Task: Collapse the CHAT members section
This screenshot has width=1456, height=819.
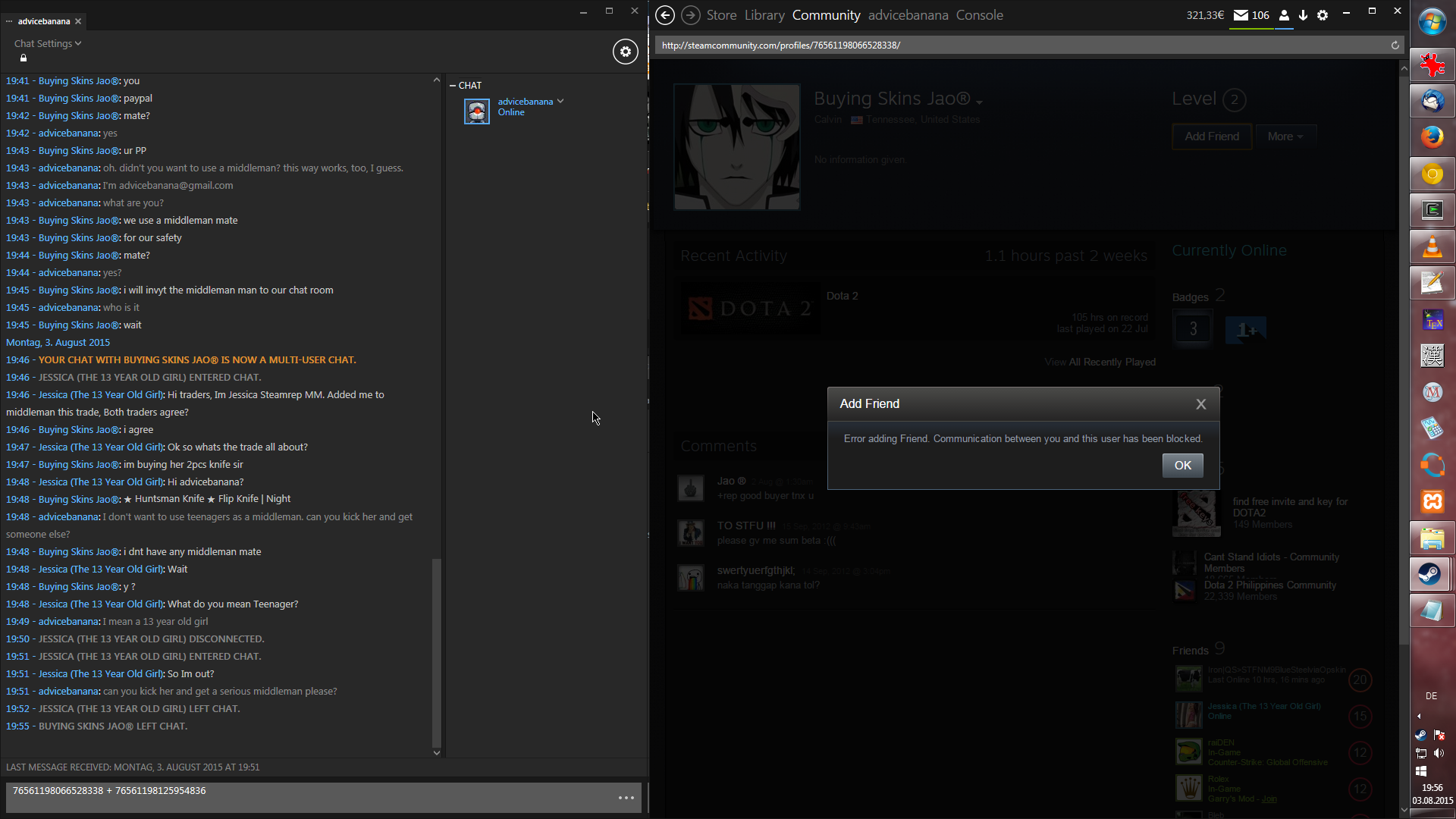Action: pyautogui.click(x=453, y=86)
